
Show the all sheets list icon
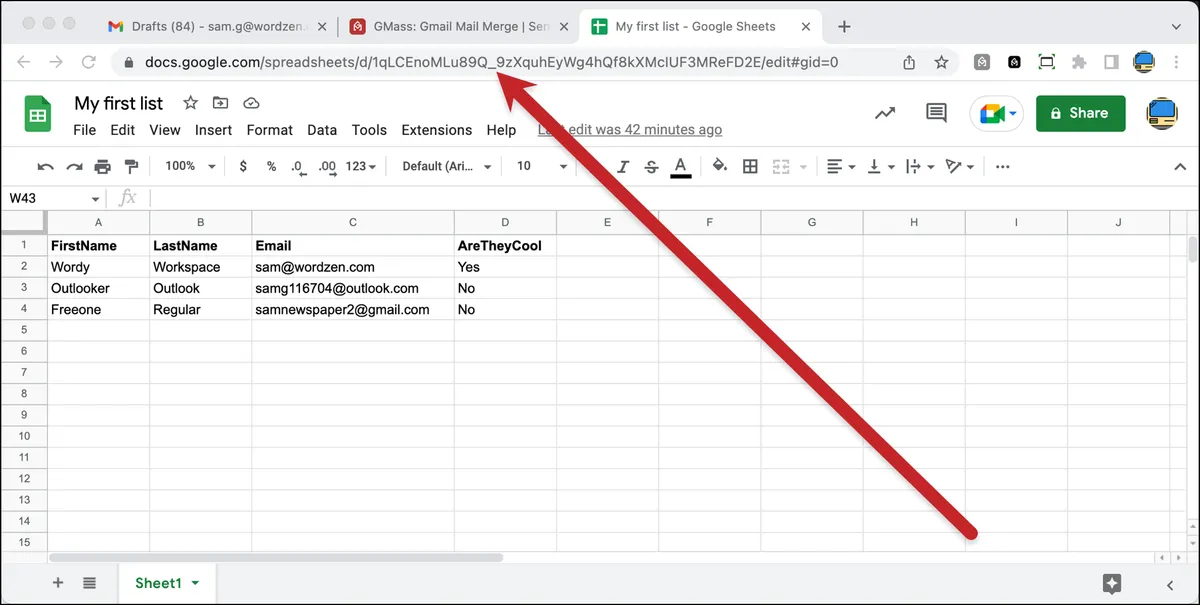pos(89,583)
